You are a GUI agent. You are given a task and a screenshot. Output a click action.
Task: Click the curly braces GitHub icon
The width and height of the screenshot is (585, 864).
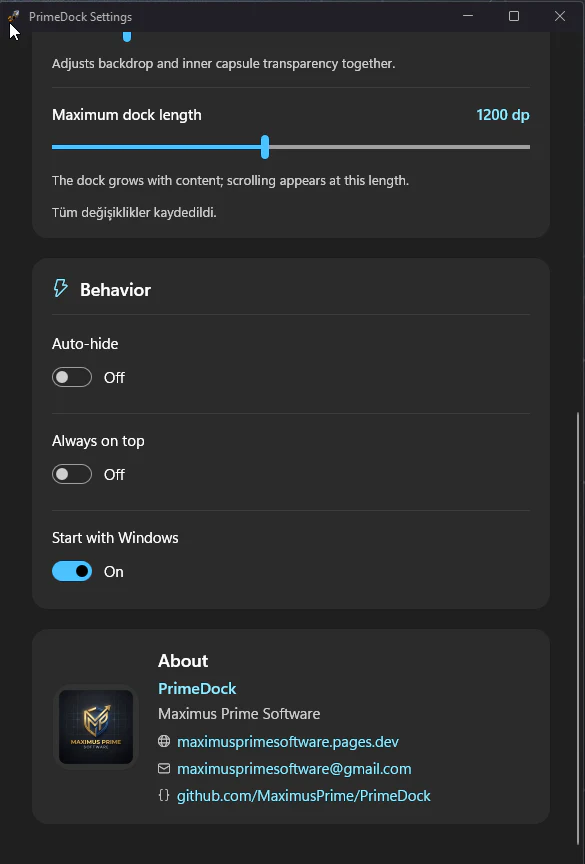tap(164, 795)
